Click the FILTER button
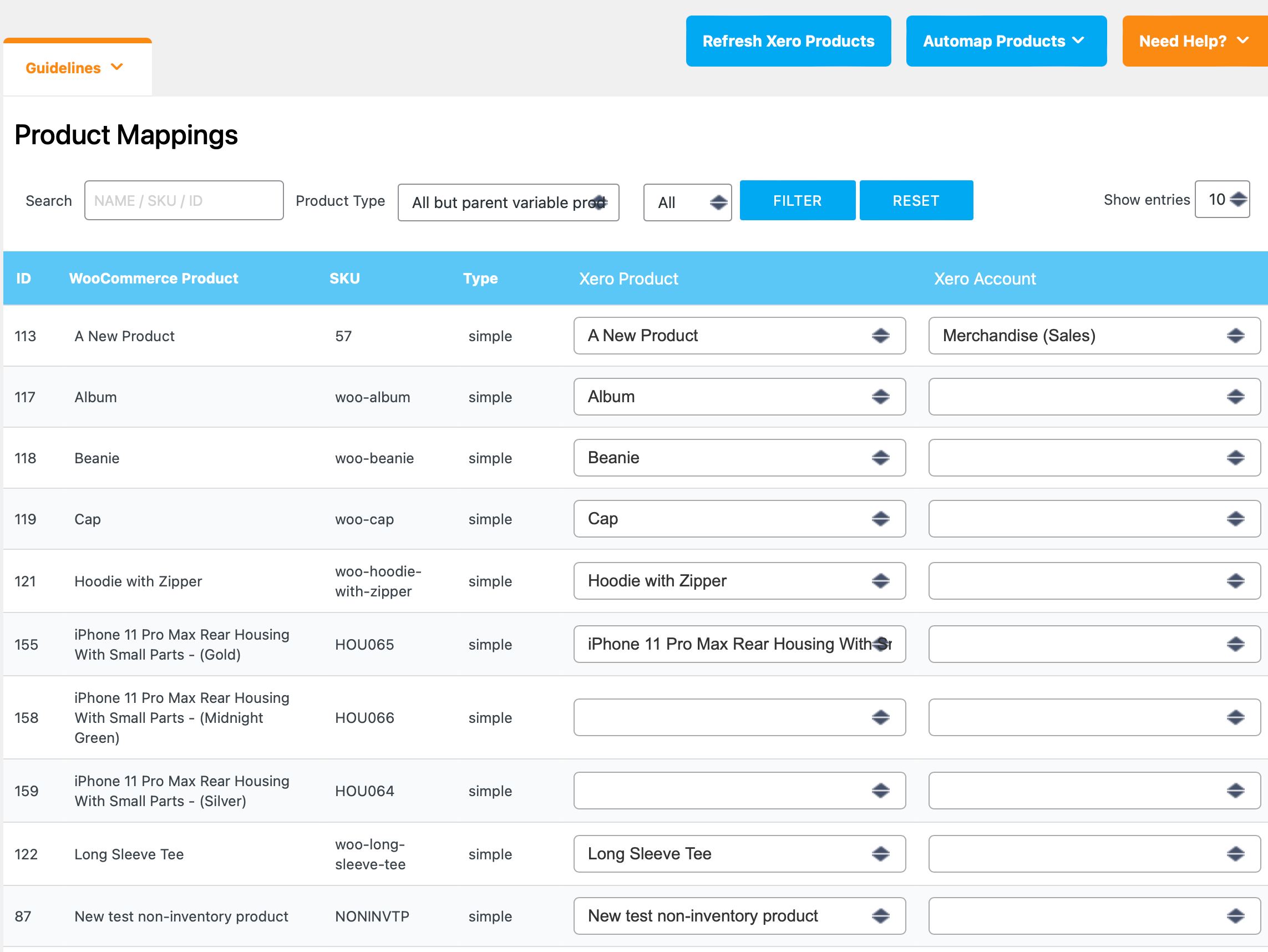 [x=798, y=200]
